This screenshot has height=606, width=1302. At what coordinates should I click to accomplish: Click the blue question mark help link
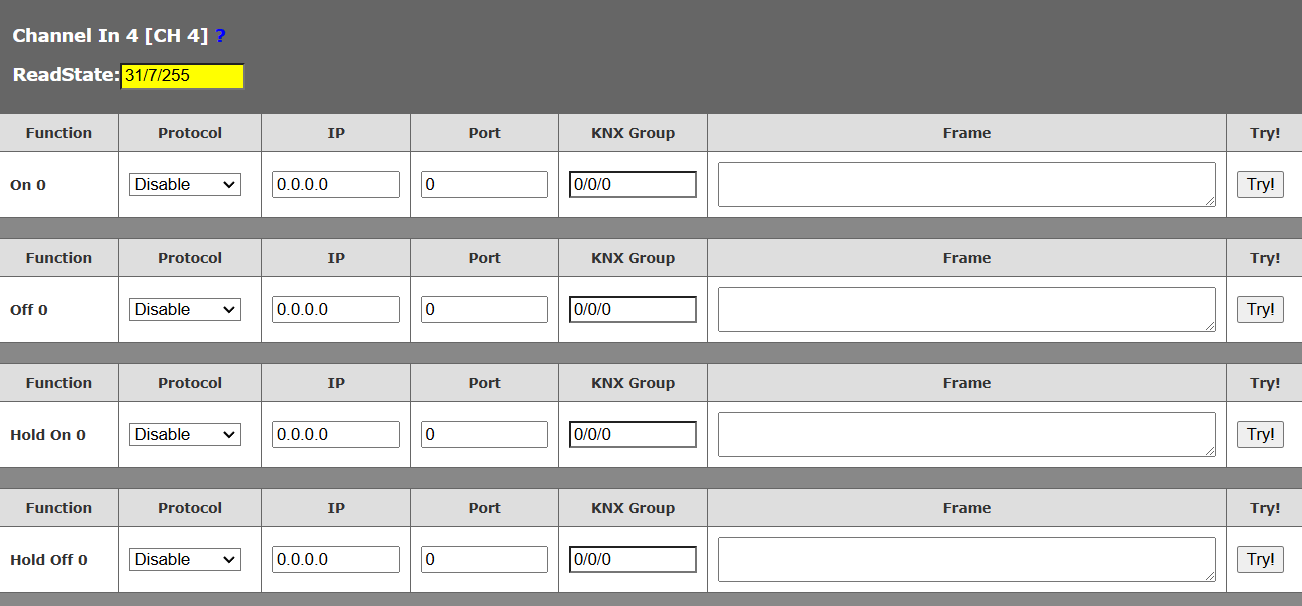tap(220, 36)
